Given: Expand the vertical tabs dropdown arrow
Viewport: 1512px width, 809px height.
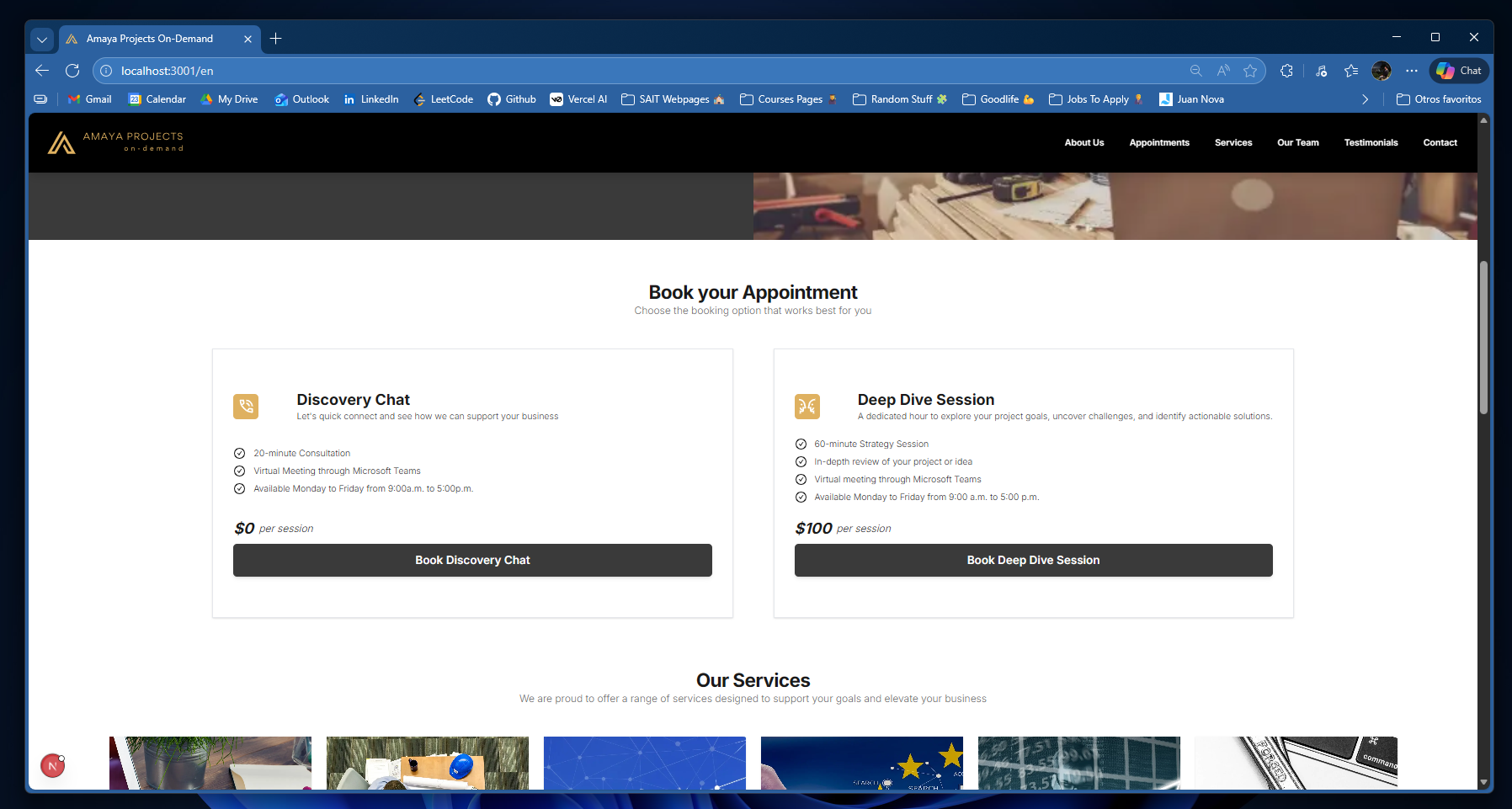Looking at the screenshot, I should (x=41, y=39).
